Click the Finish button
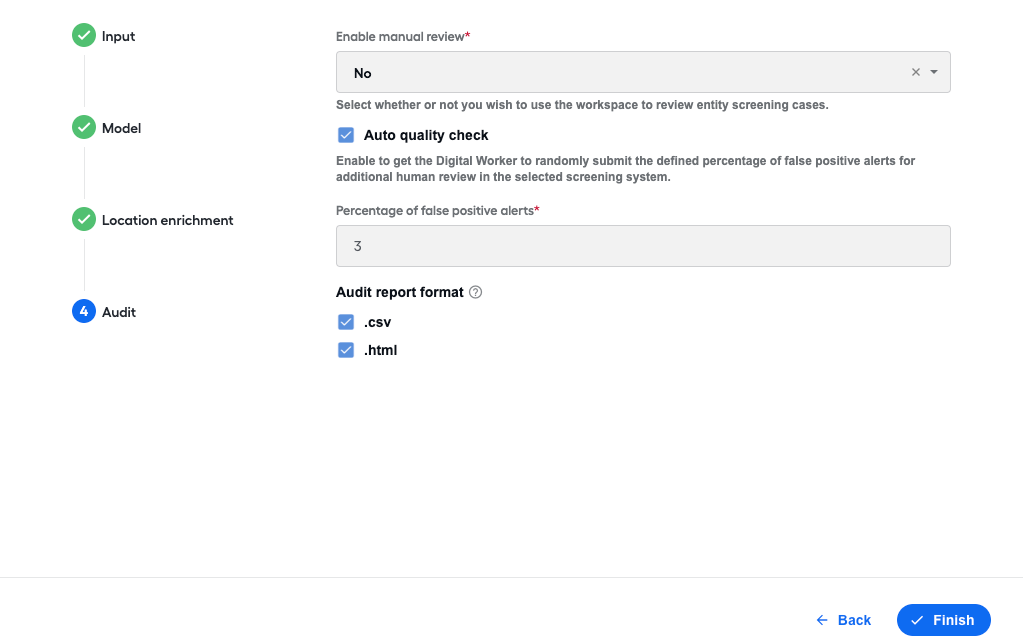 (x=943, y=620)
